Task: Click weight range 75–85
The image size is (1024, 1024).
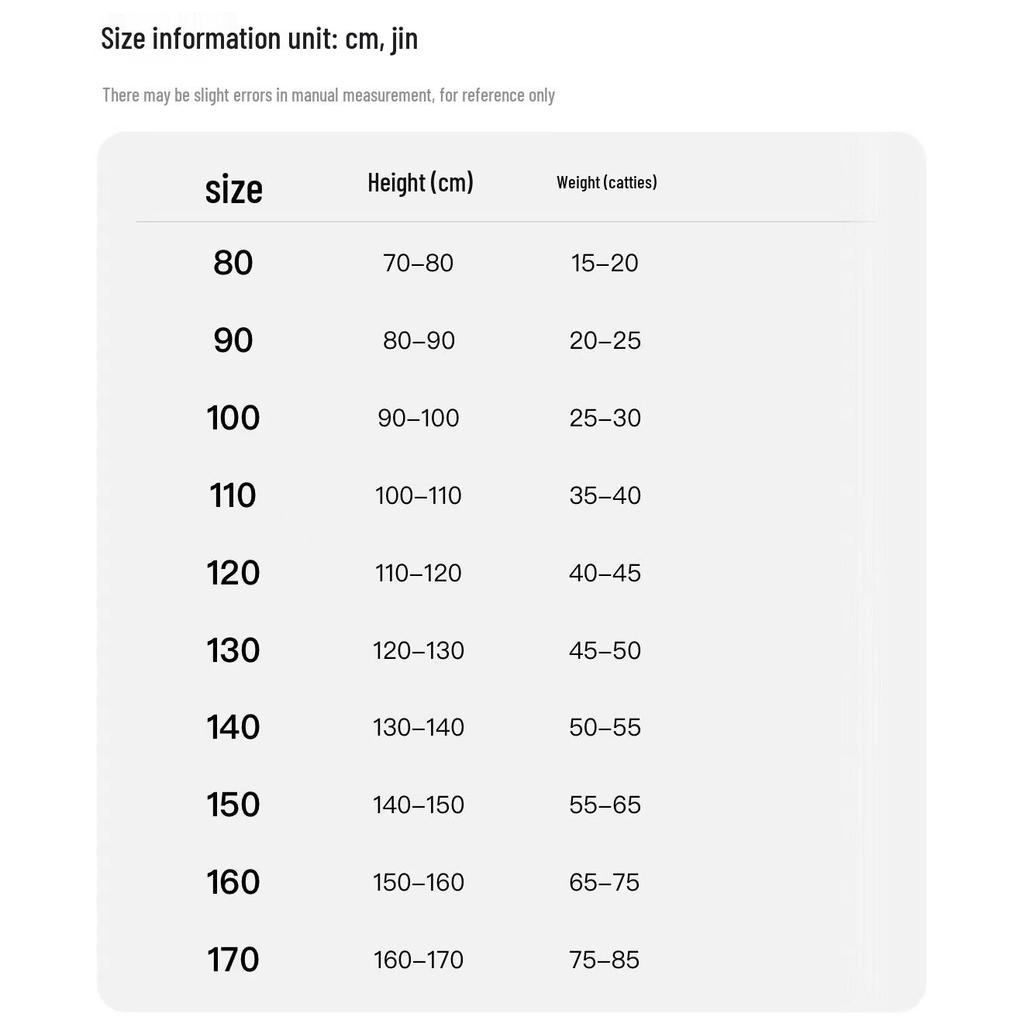Action: [x=604, y=960]
